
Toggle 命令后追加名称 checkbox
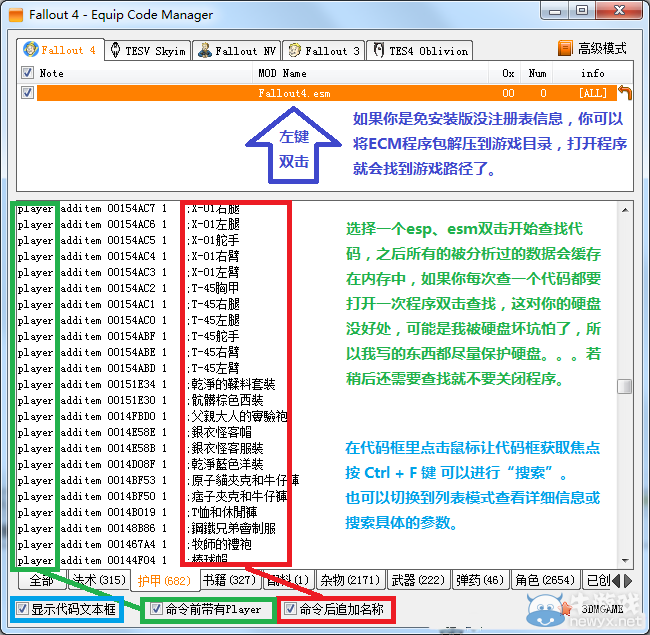(x=290, y=609)
